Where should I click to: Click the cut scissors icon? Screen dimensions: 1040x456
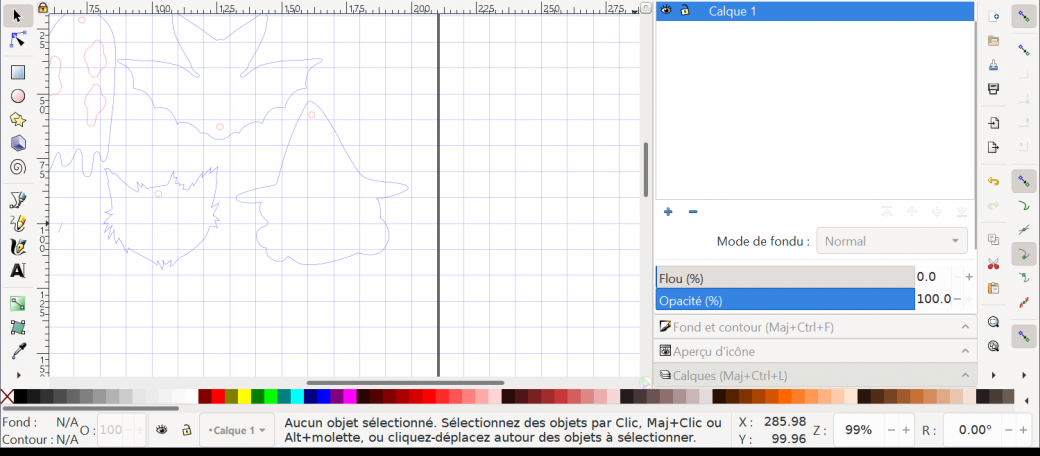click(993, 264)
